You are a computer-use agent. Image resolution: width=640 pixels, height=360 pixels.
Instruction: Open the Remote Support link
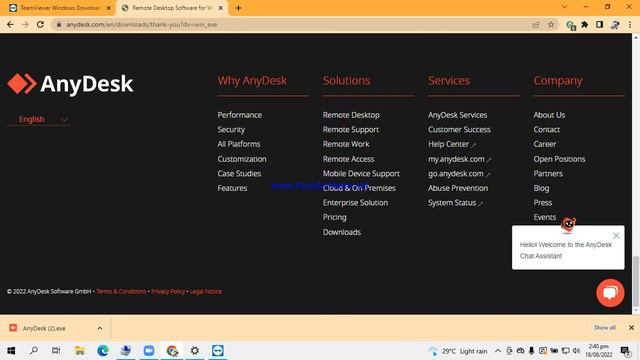(x=351, y=129)
